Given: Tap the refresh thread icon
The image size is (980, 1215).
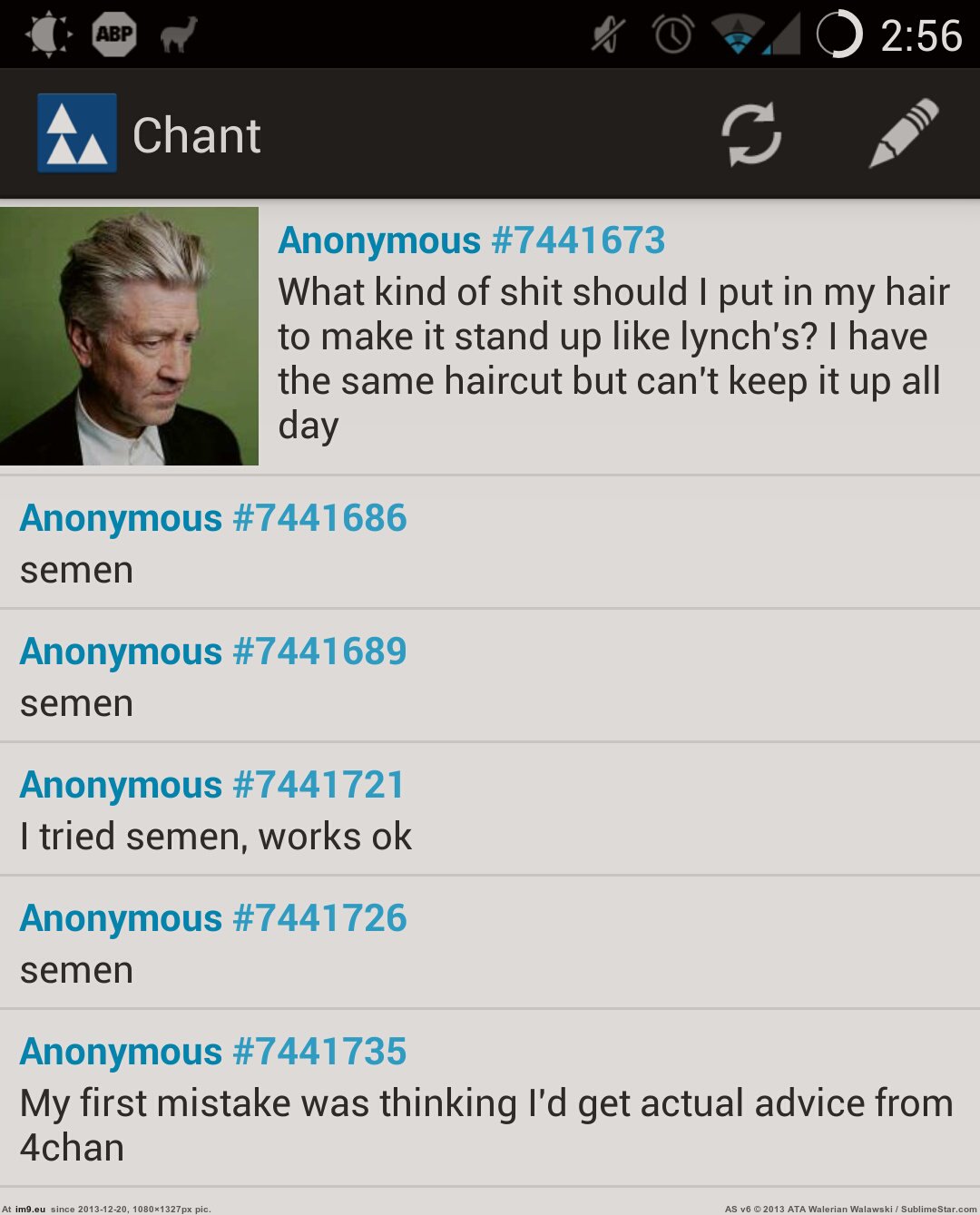Looking at the screenshot, I should point(751,134).
